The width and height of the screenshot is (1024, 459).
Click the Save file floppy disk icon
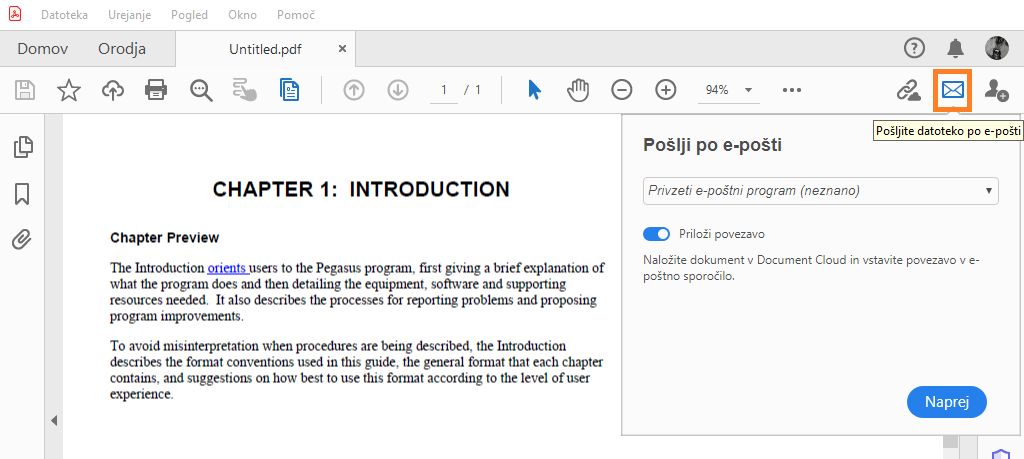[25, 90]
